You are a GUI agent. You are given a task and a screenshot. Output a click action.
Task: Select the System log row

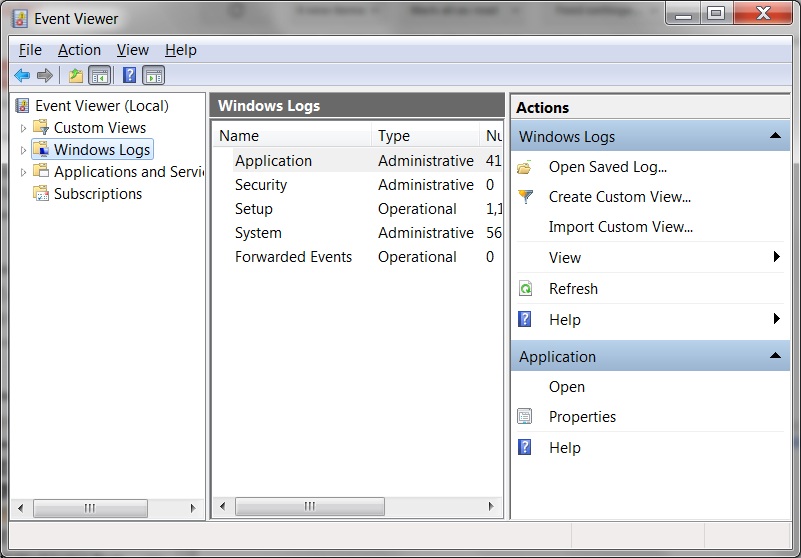(358, 232)
